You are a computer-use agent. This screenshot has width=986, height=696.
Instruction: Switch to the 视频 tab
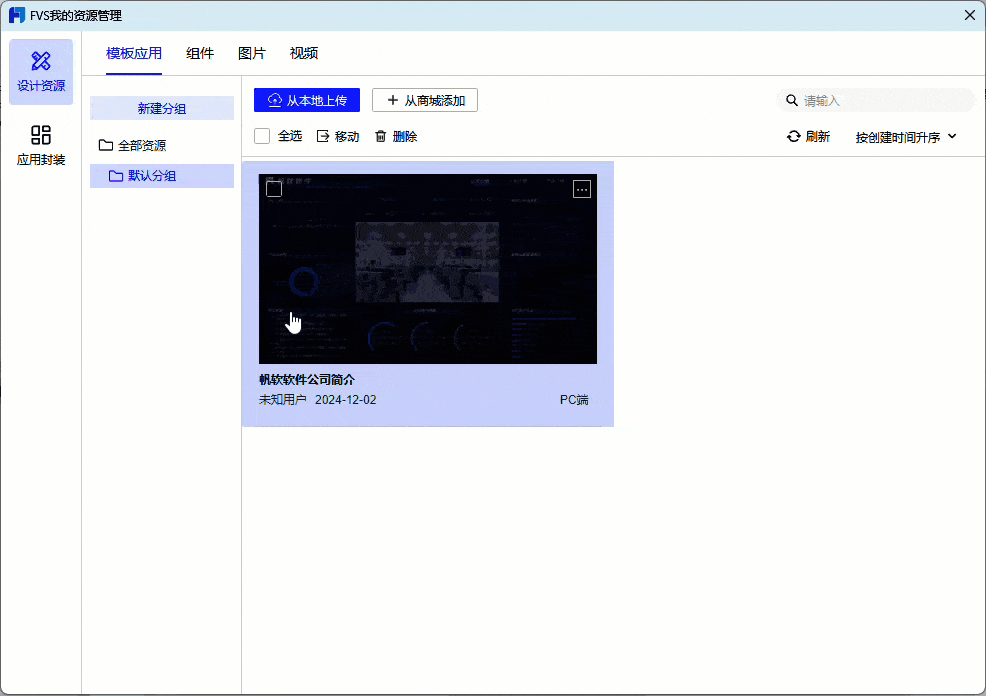point(303,53)
